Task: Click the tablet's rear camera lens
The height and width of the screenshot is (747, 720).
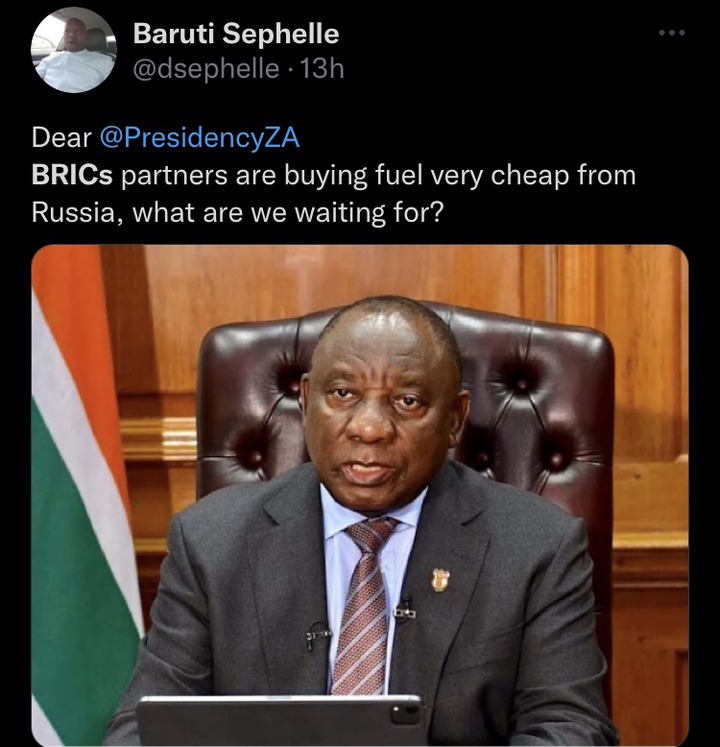Action: click(400, 714)
